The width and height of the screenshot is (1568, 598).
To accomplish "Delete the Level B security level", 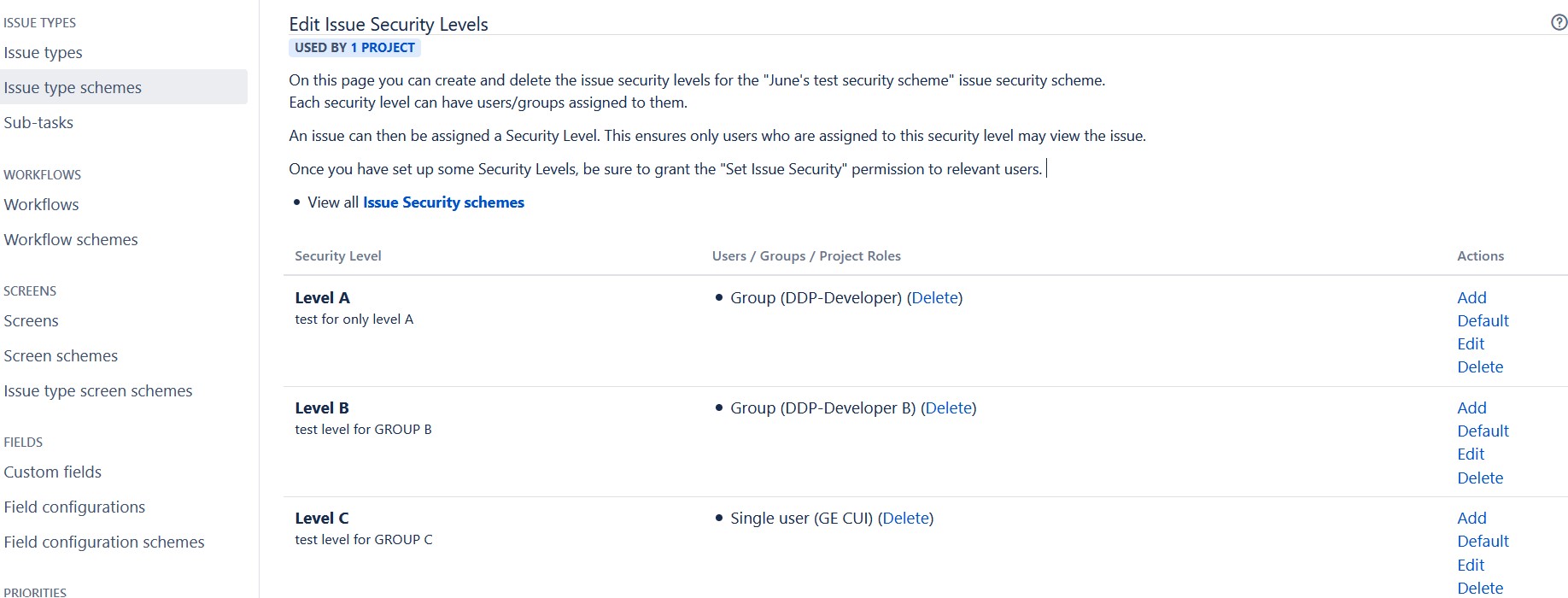I will [x=1480, y=478].
